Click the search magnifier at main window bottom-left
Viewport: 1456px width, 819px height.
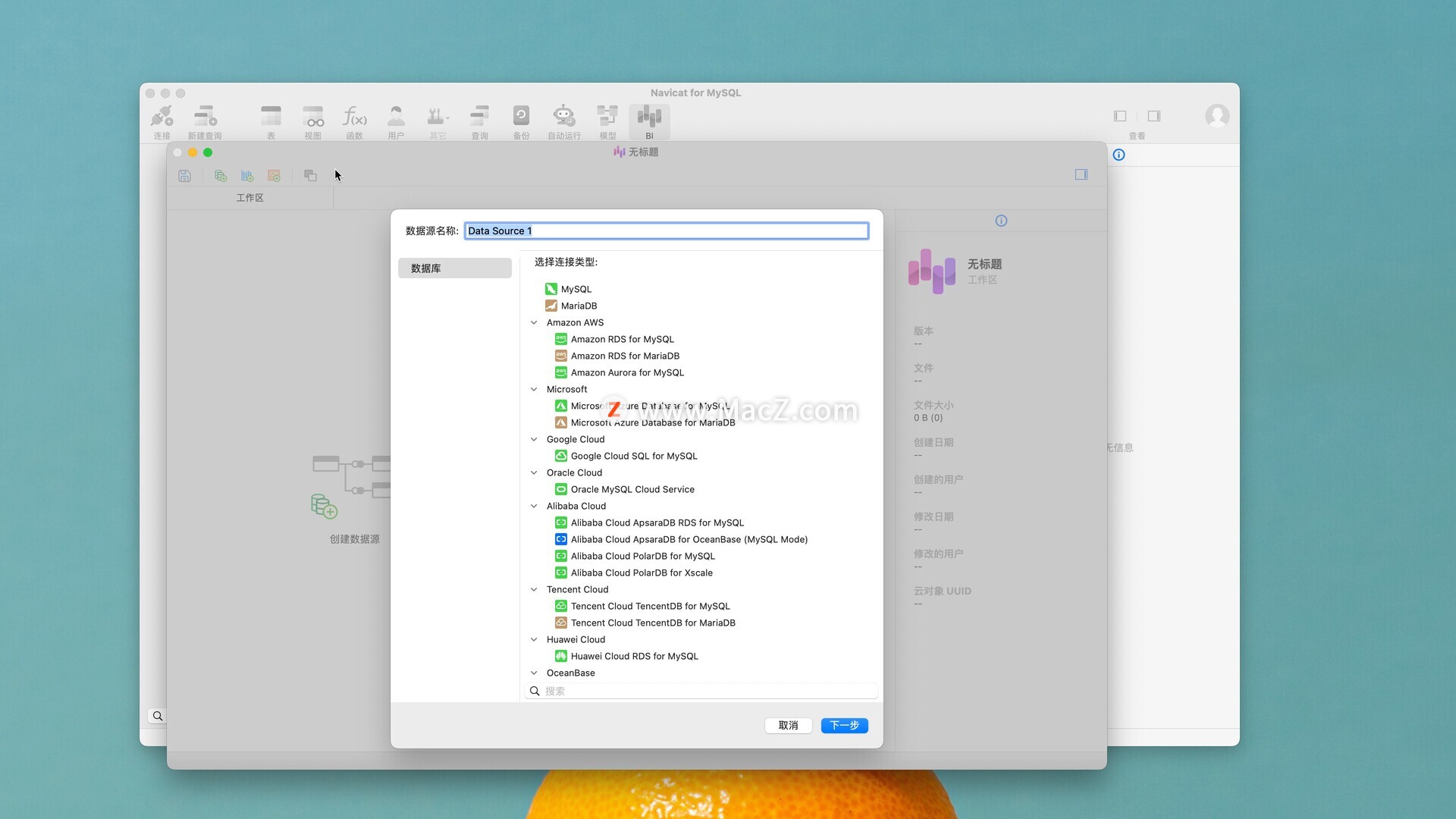click(x=157, y=716)
